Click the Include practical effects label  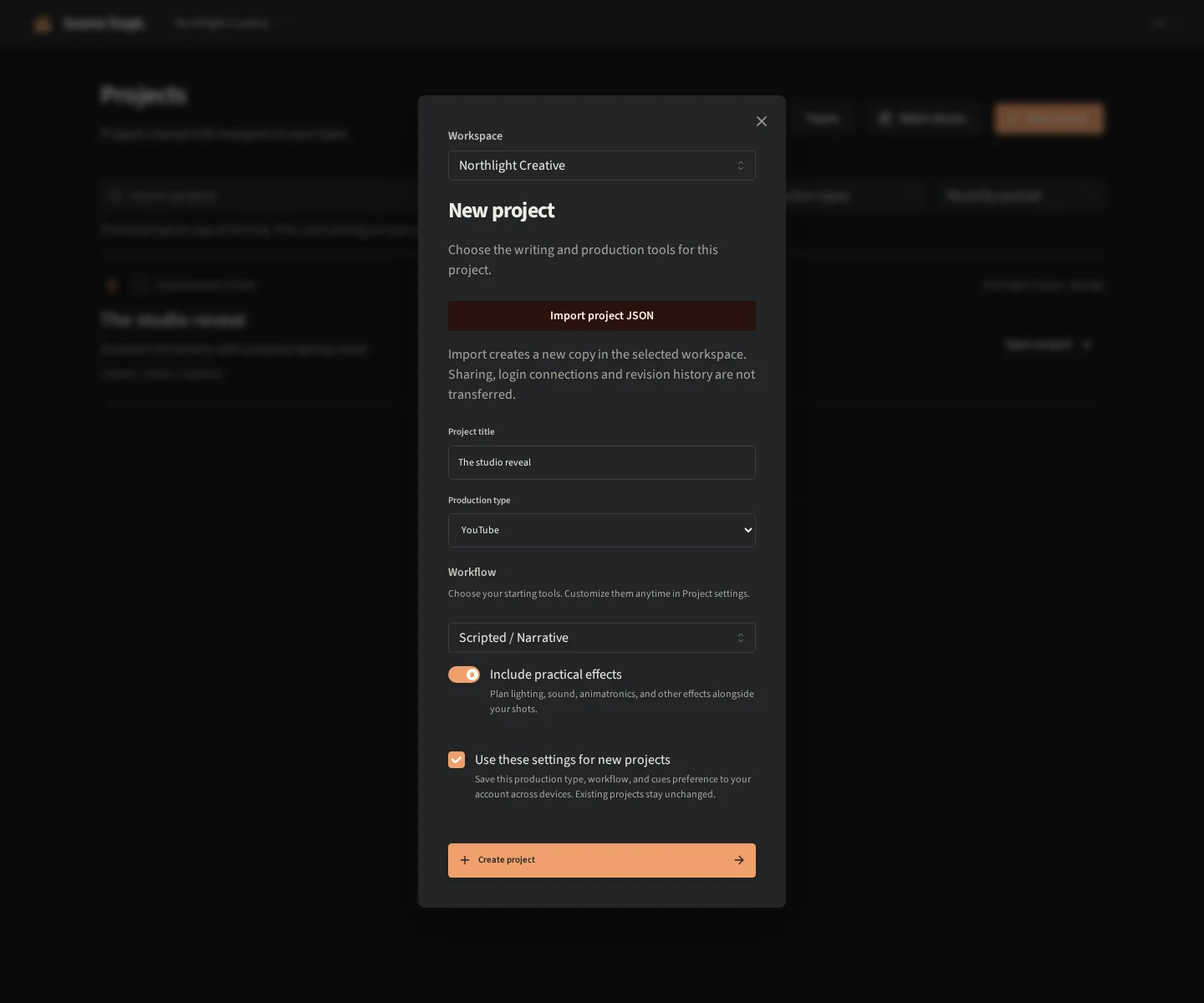point(556,675)
